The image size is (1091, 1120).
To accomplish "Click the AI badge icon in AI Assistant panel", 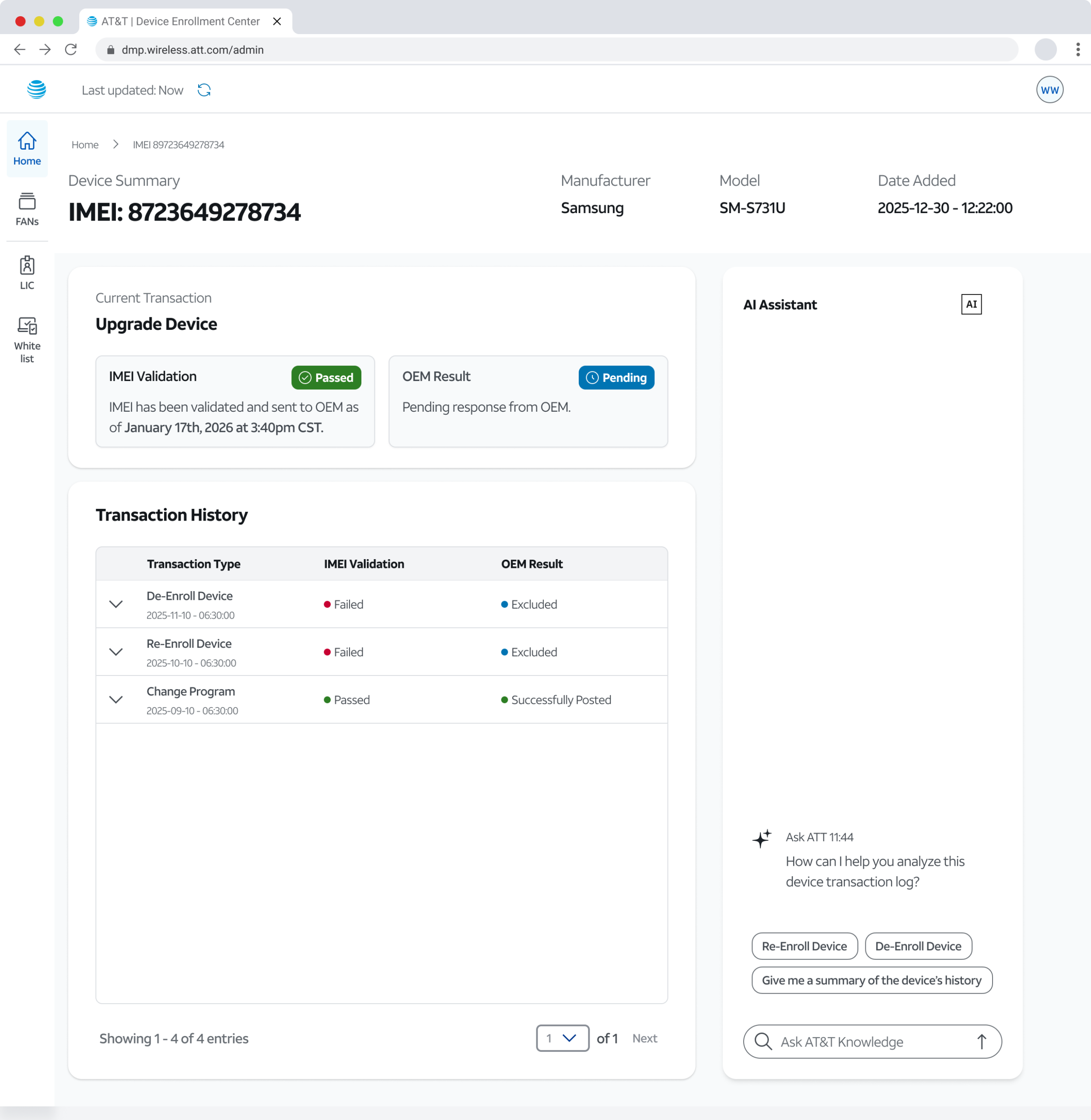I will point(971,304).
